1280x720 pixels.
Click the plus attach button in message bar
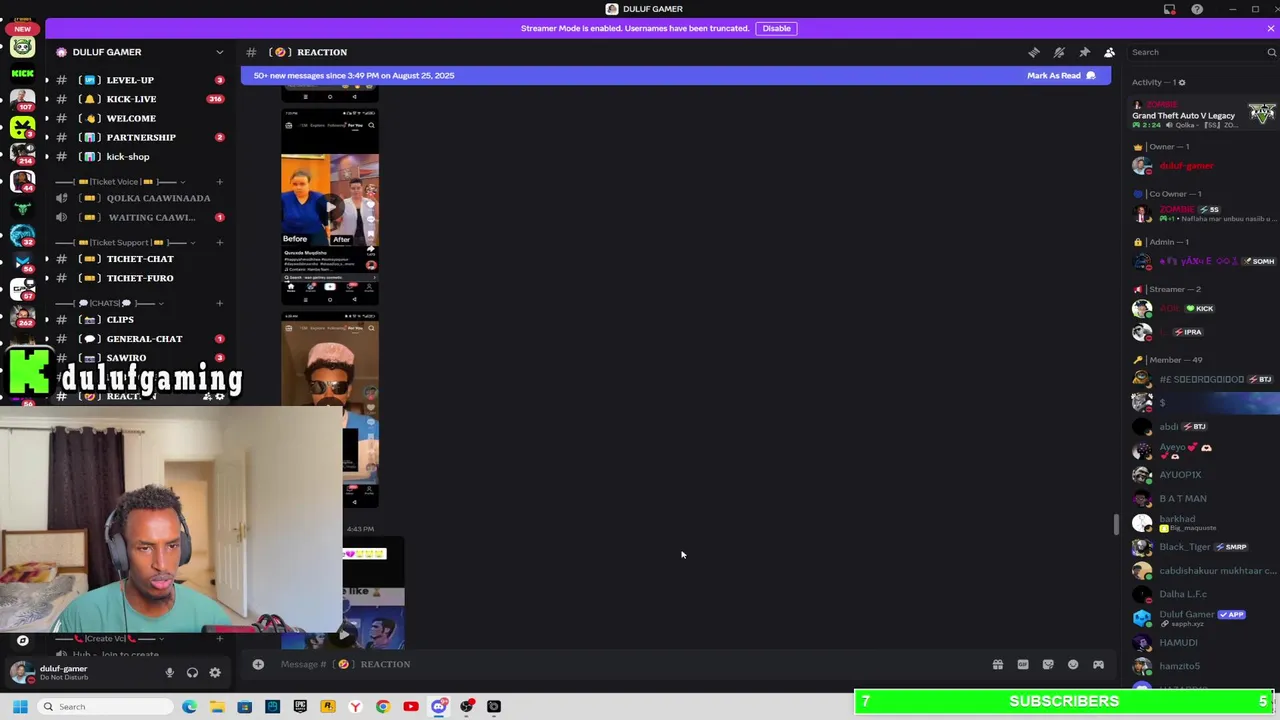258,664
